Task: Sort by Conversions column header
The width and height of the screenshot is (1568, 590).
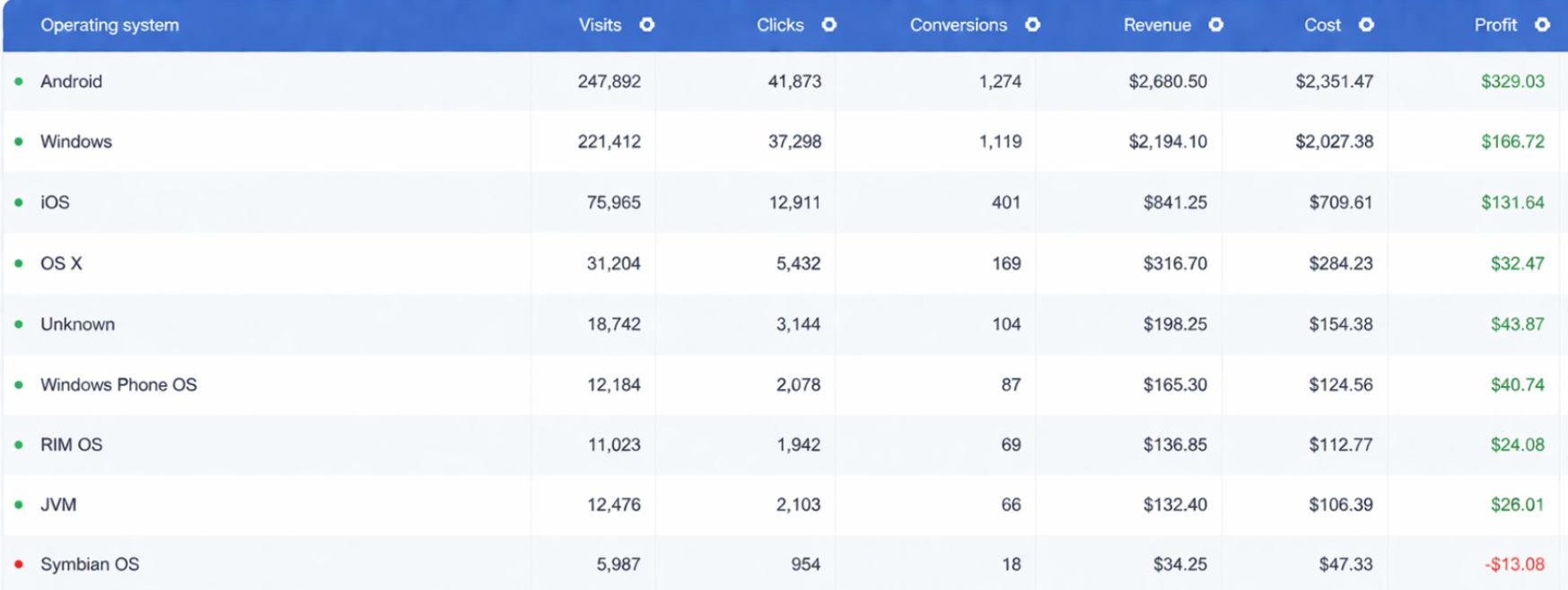Action: coord(959,25)
